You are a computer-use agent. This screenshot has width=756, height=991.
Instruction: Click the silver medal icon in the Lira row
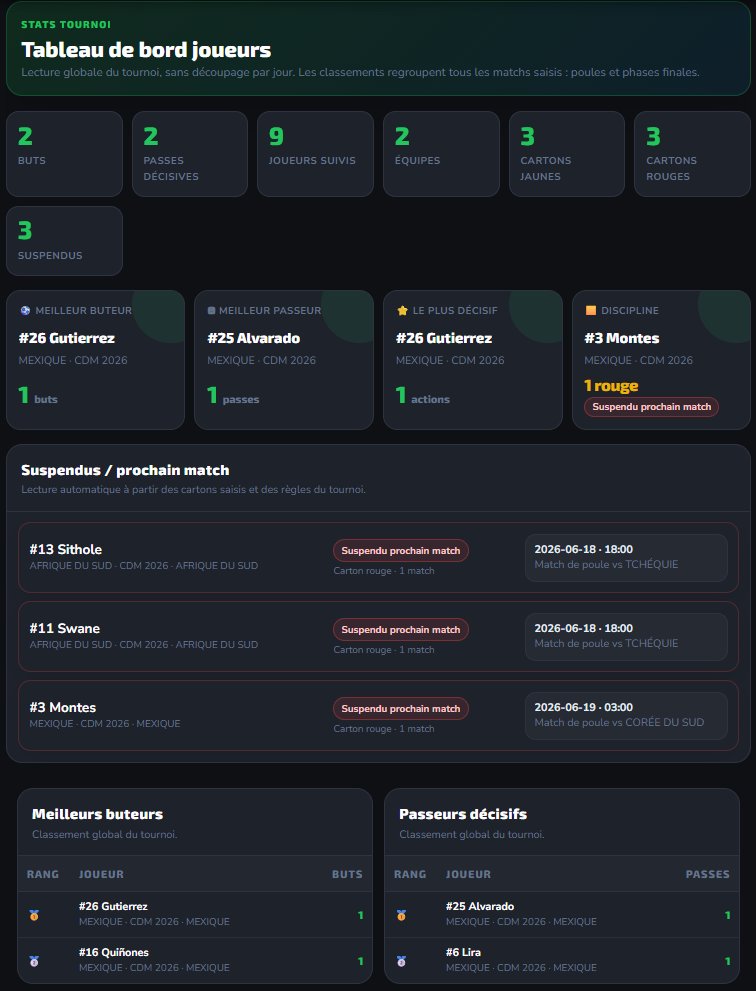(401, 961)
